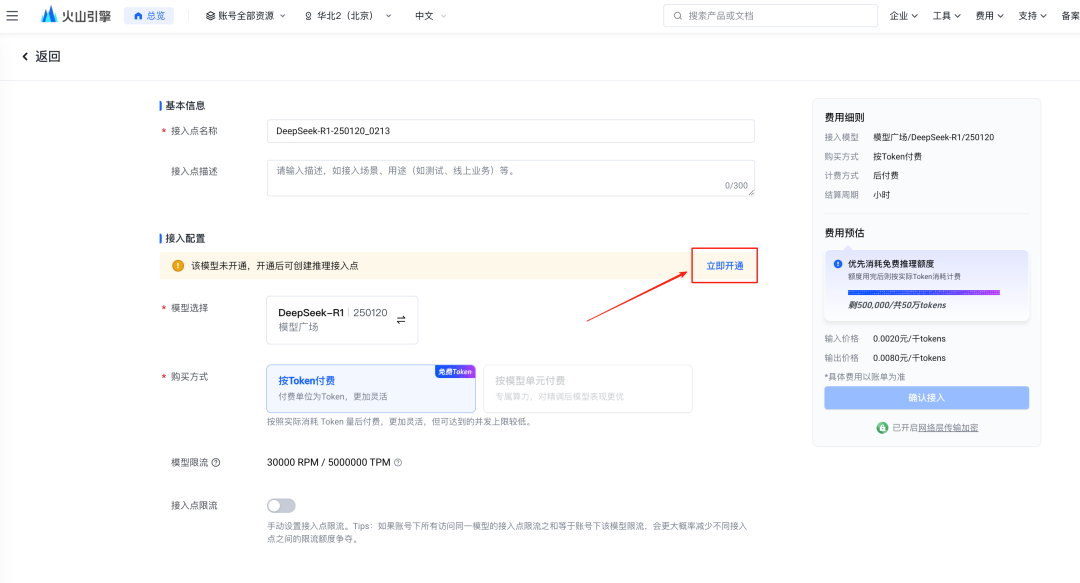The height and width of the screenshot is (583, 1080).
Task: Open the 费用 menu
Action: click(x=989, y=15)
